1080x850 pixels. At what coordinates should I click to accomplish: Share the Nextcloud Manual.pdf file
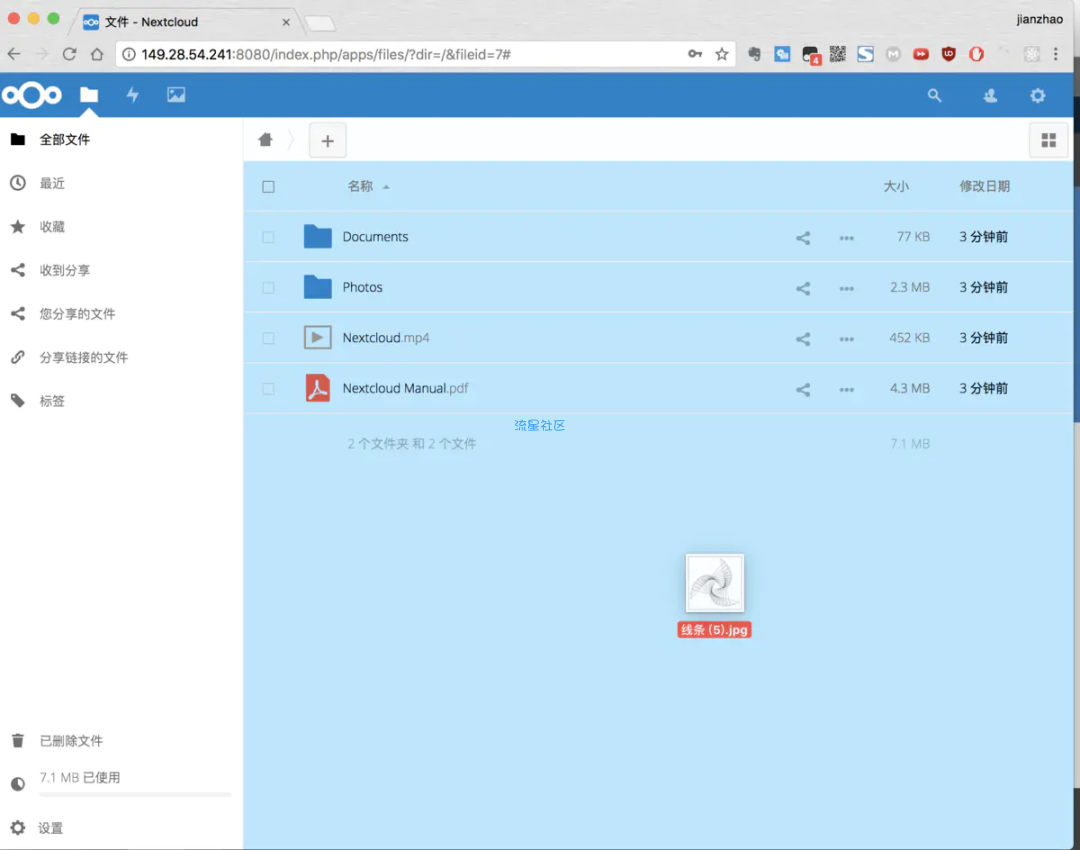(x=803, y=390)
